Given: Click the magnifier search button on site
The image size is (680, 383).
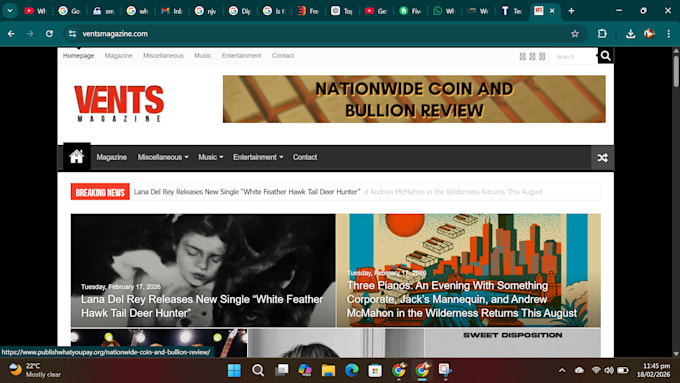Looking at the screenshot, I should (605, 56).
